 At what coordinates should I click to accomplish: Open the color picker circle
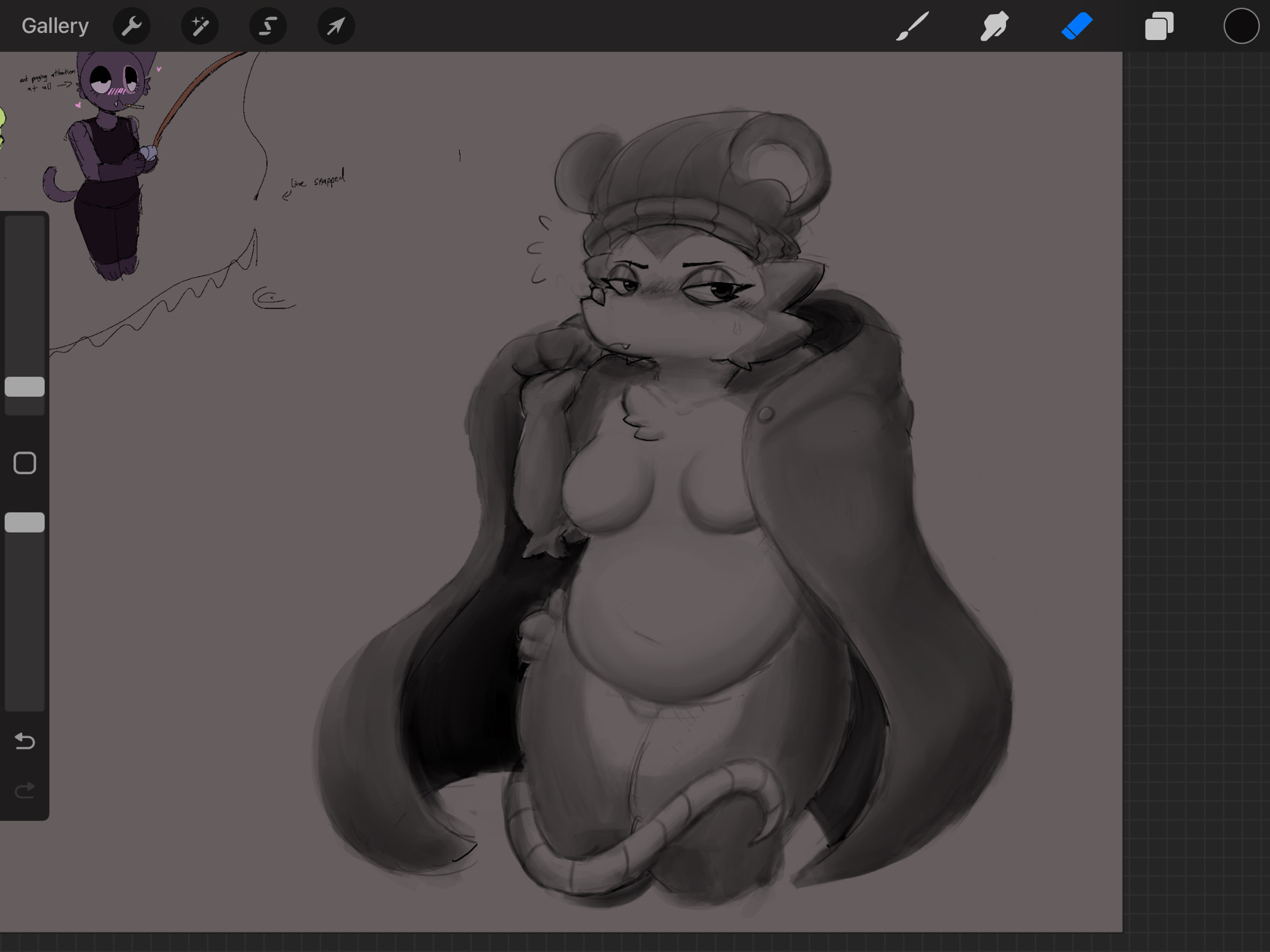1241,26
